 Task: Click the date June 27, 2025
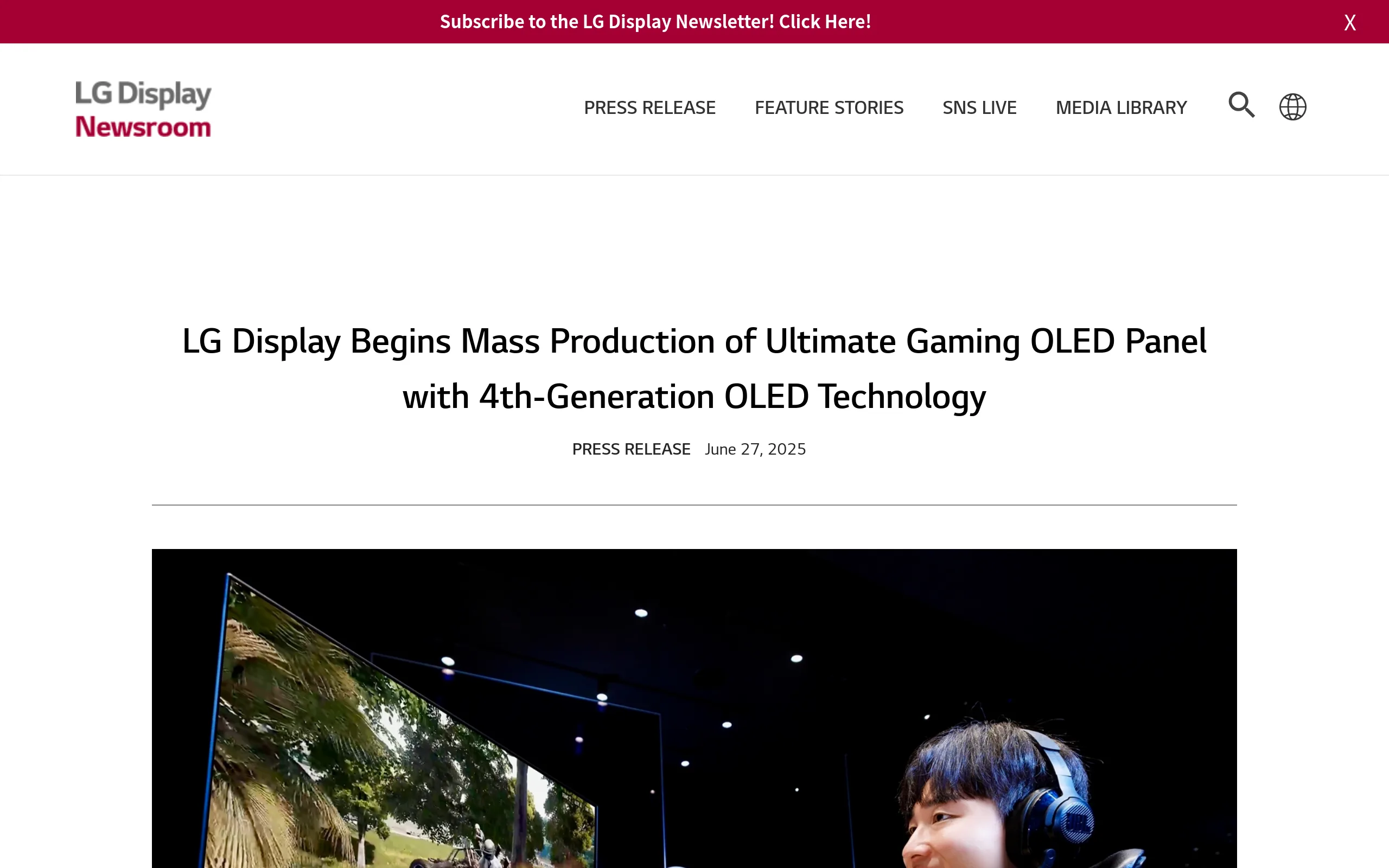click(755, 449)
